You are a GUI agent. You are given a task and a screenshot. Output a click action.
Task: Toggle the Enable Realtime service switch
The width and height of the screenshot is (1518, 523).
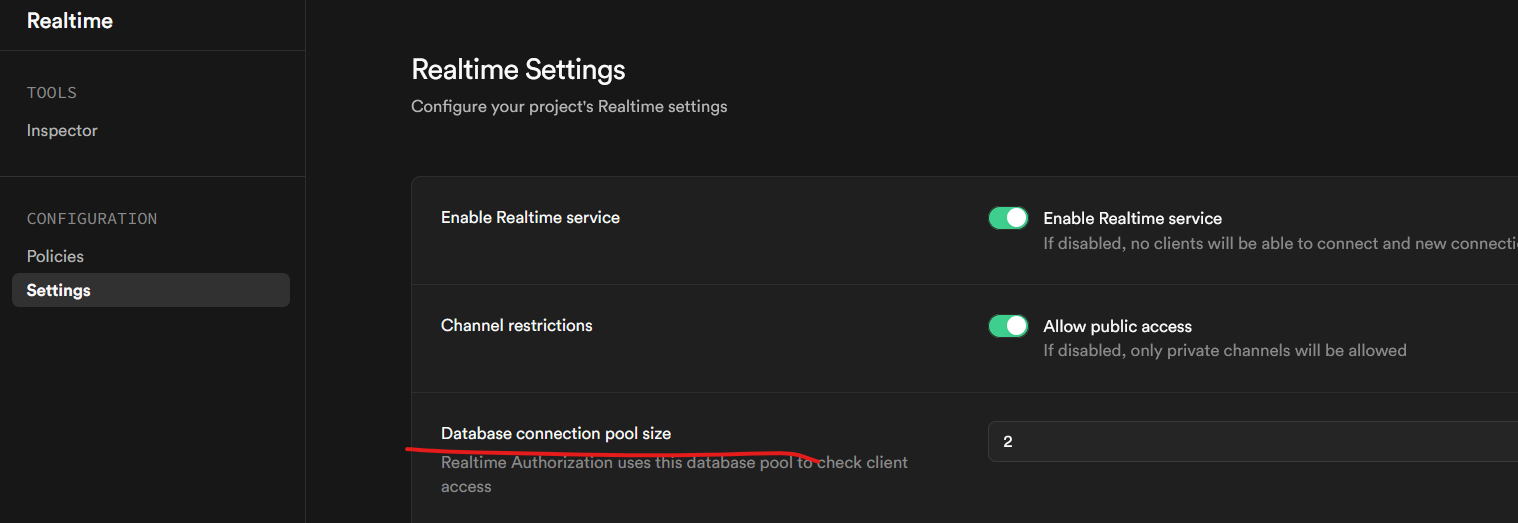click(1008, 218)
